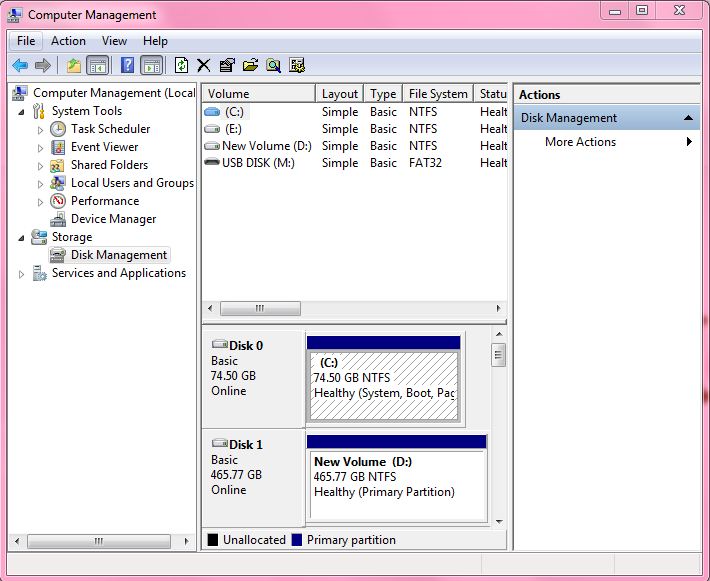Click the volume list horizontal scrollbar thumb
This screenshot has height=581, width=710.
259,309
